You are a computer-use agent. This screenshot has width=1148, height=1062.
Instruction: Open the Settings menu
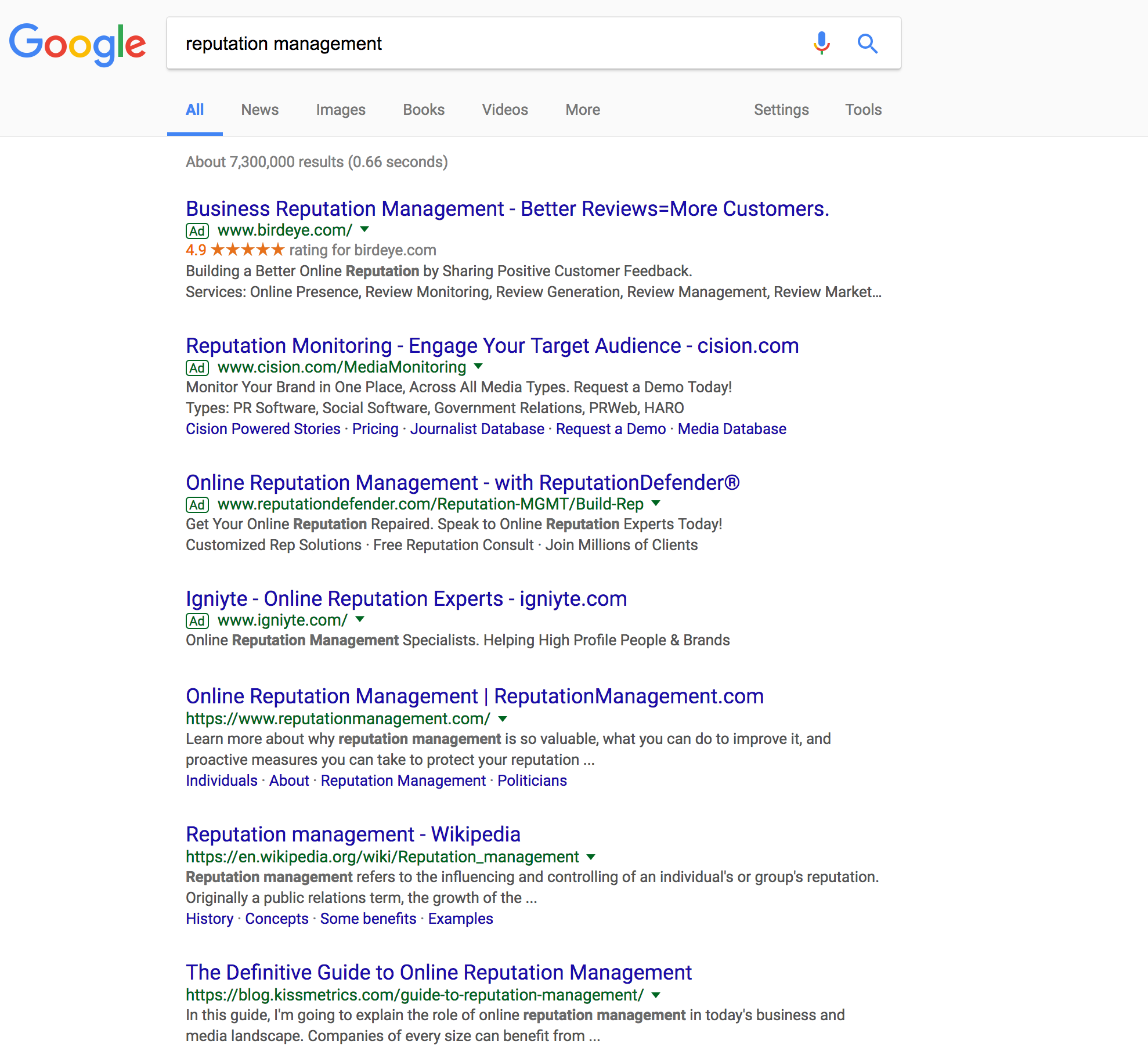(x=781, y=110)
